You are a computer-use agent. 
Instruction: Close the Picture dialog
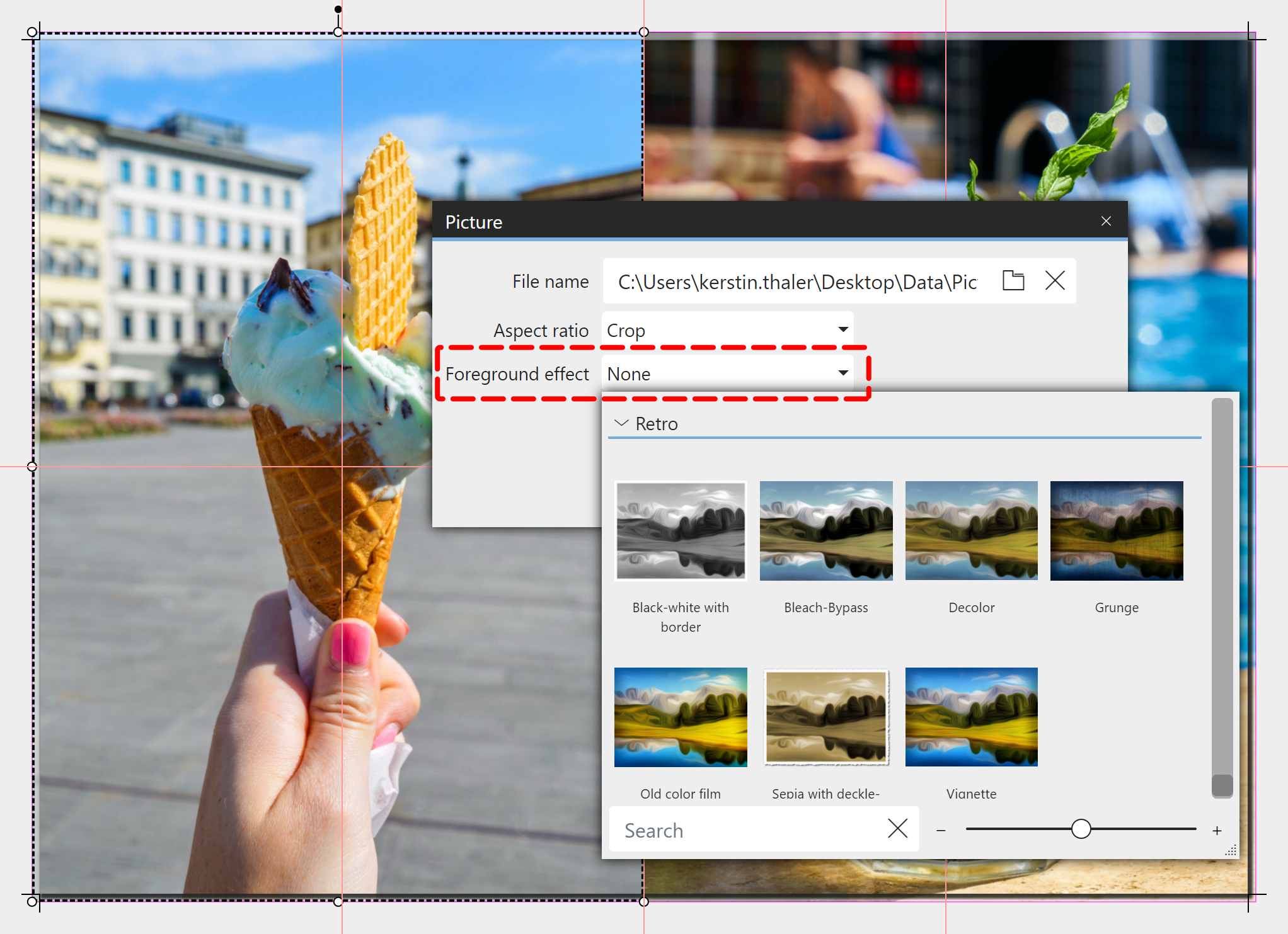tap(1106, 221)
